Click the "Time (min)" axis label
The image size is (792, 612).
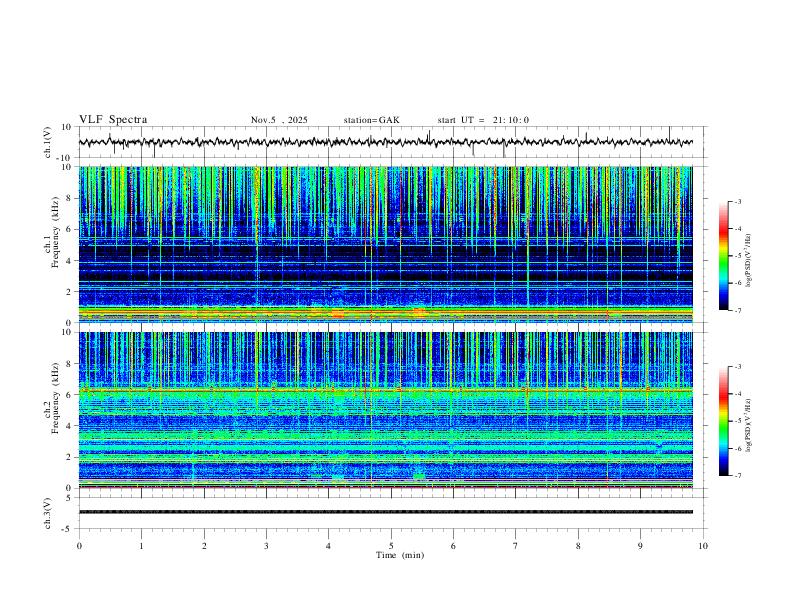[x=400, y=555]
